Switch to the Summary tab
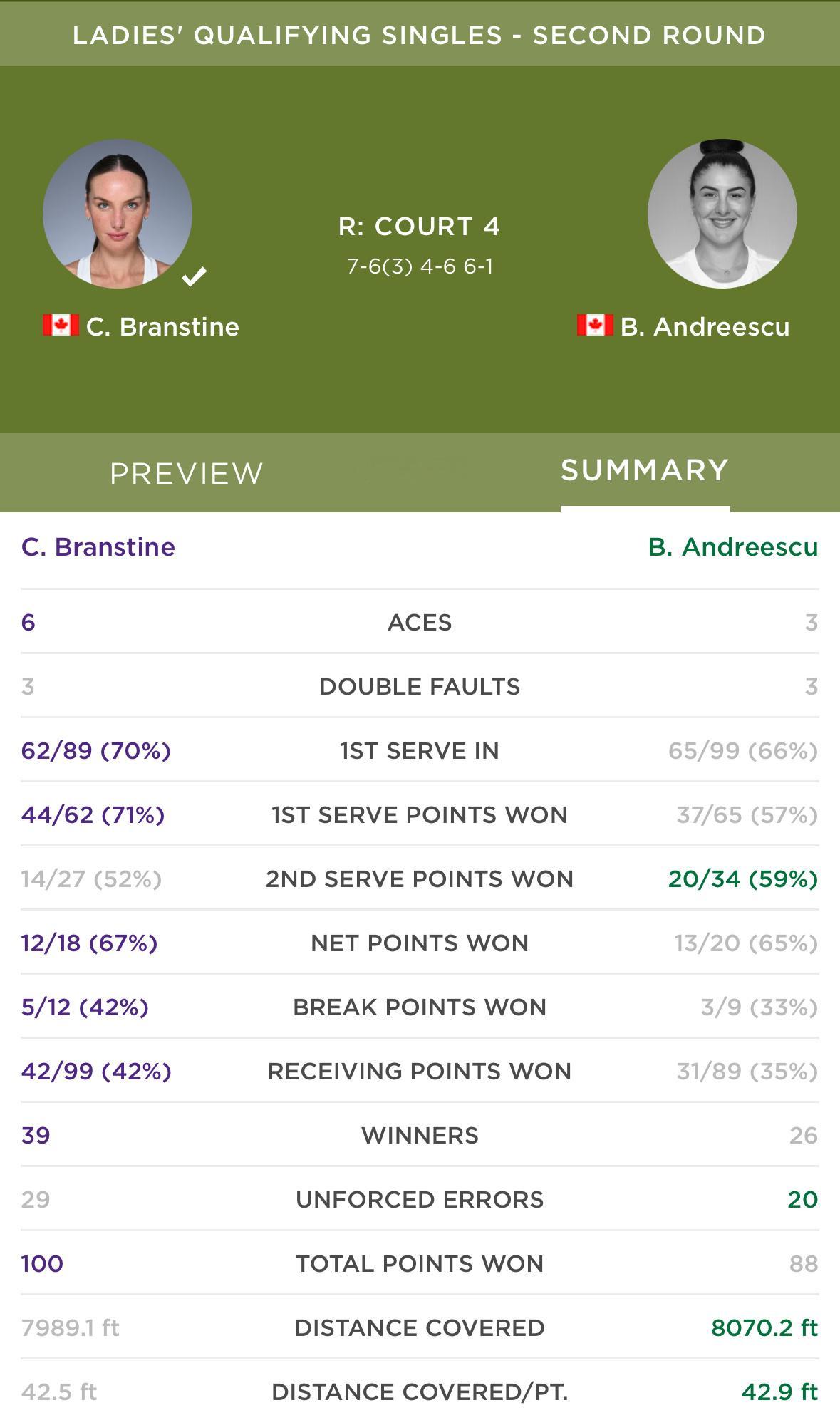 pos(645,470)
